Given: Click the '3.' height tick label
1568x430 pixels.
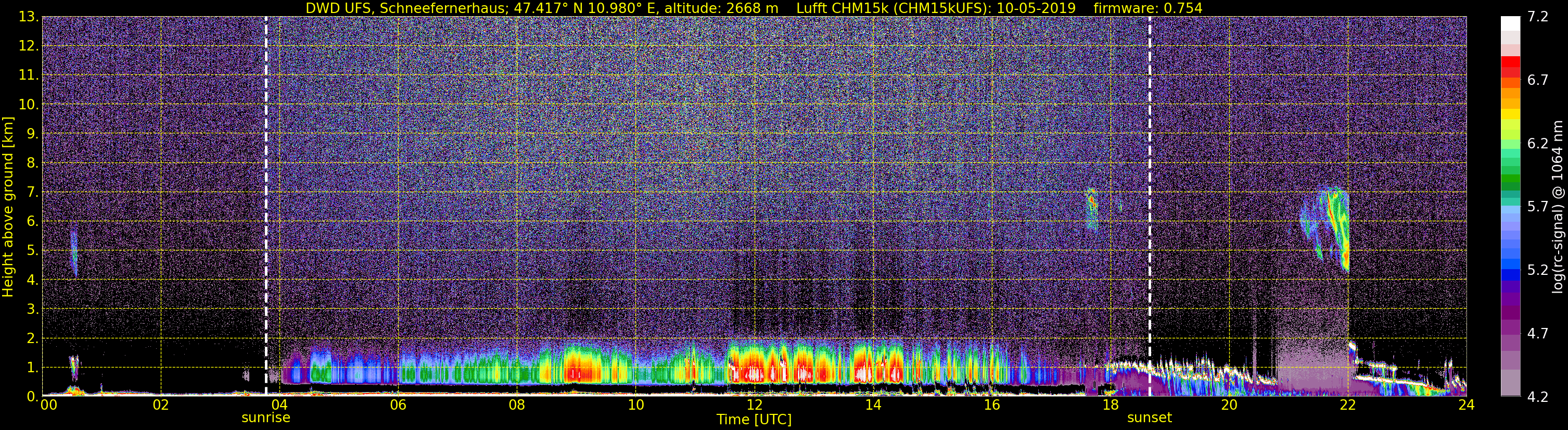Looking at the screenshot, I should [x=33, y=309].
